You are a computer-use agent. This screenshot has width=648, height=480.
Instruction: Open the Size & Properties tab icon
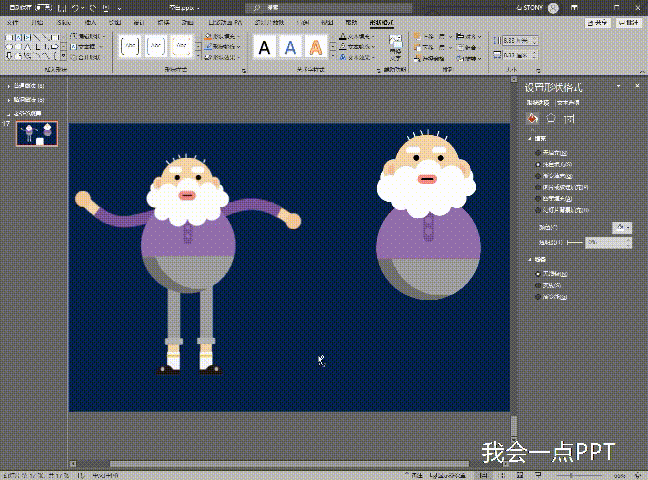(x=569, y=119)
